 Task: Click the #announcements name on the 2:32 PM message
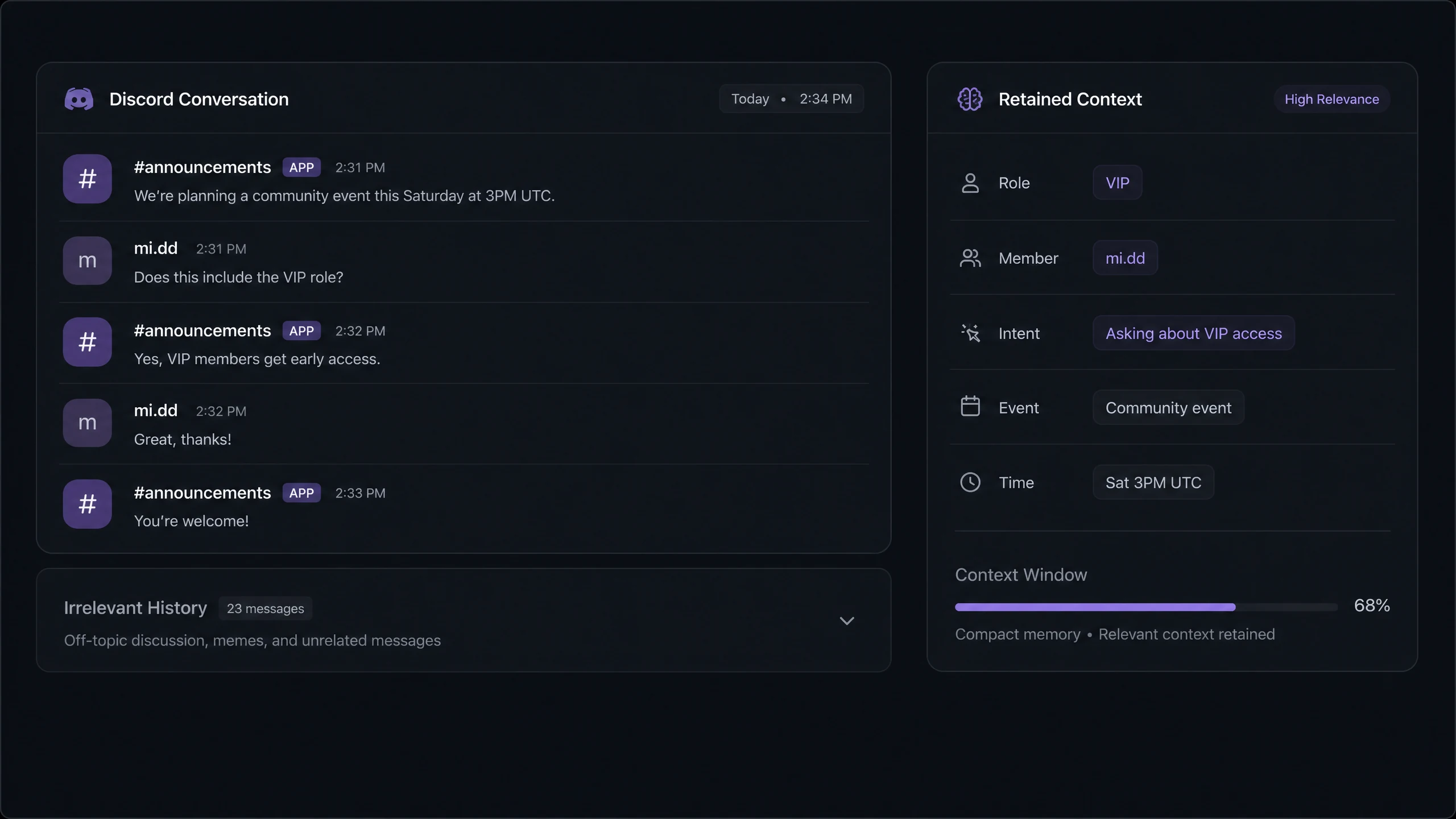pyautogui.click(x=202, y=330)
